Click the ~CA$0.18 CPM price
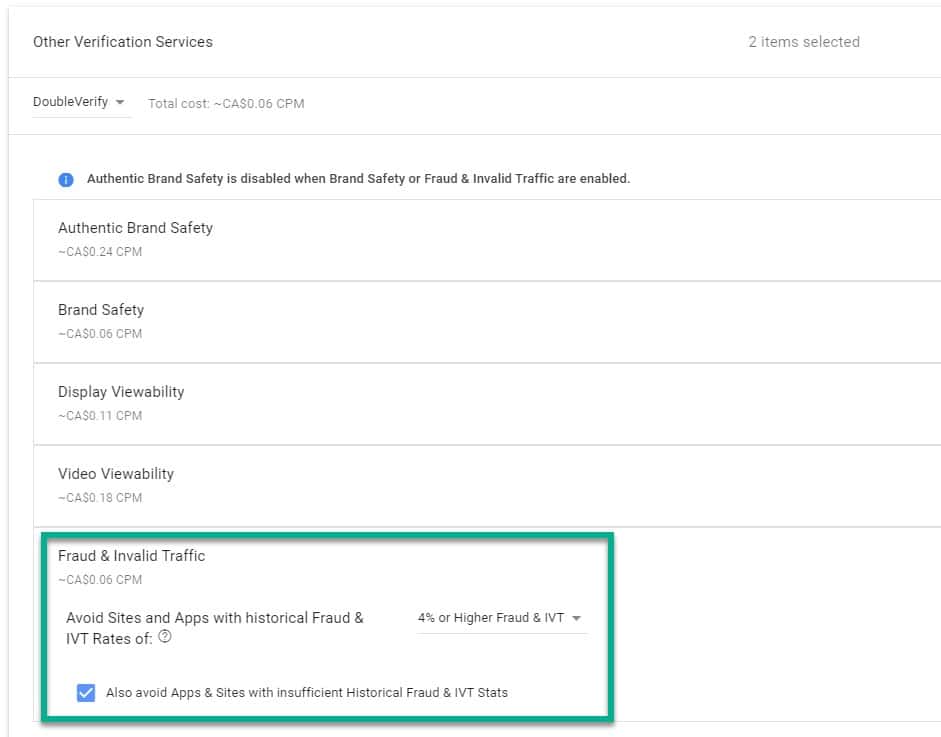 (x=100, y=498)
